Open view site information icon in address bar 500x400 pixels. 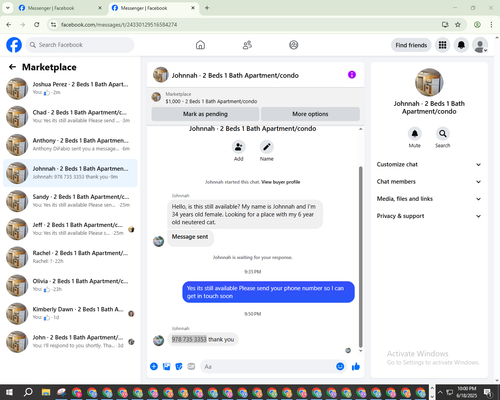[54, 25]
